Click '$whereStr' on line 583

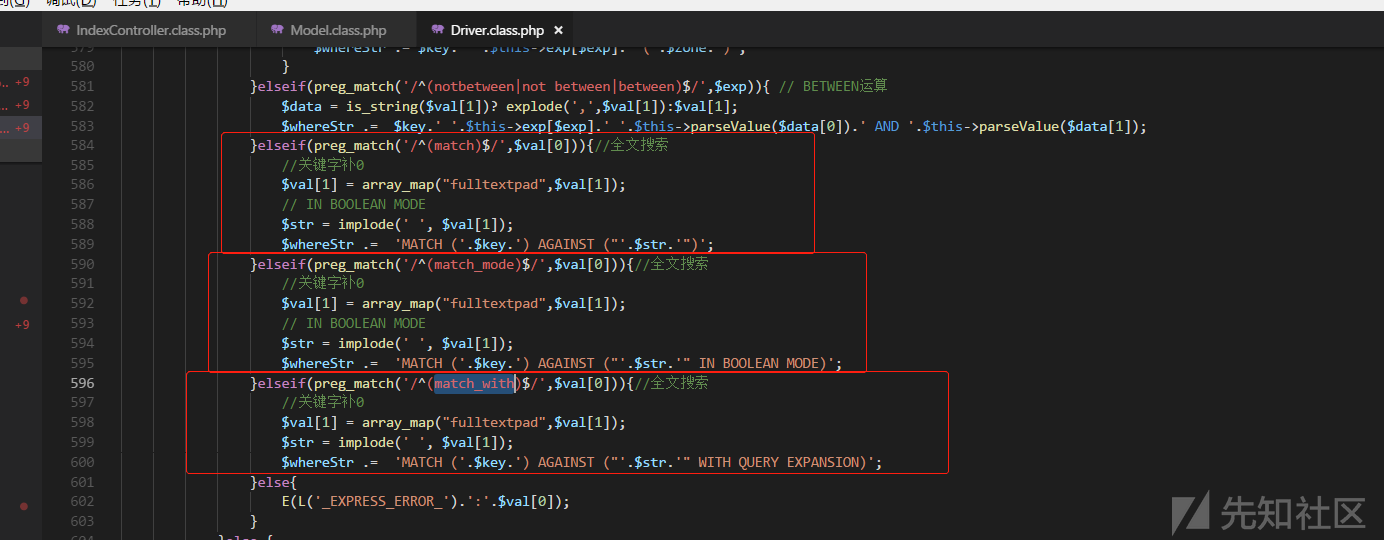(x=318, y=126)
